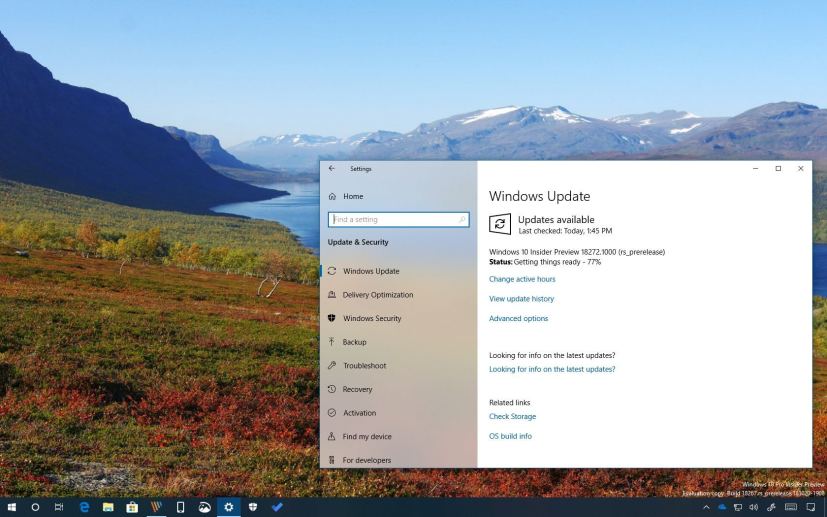
Task: Open the touch keyboard tray icon
Action: tap(791, 508)
